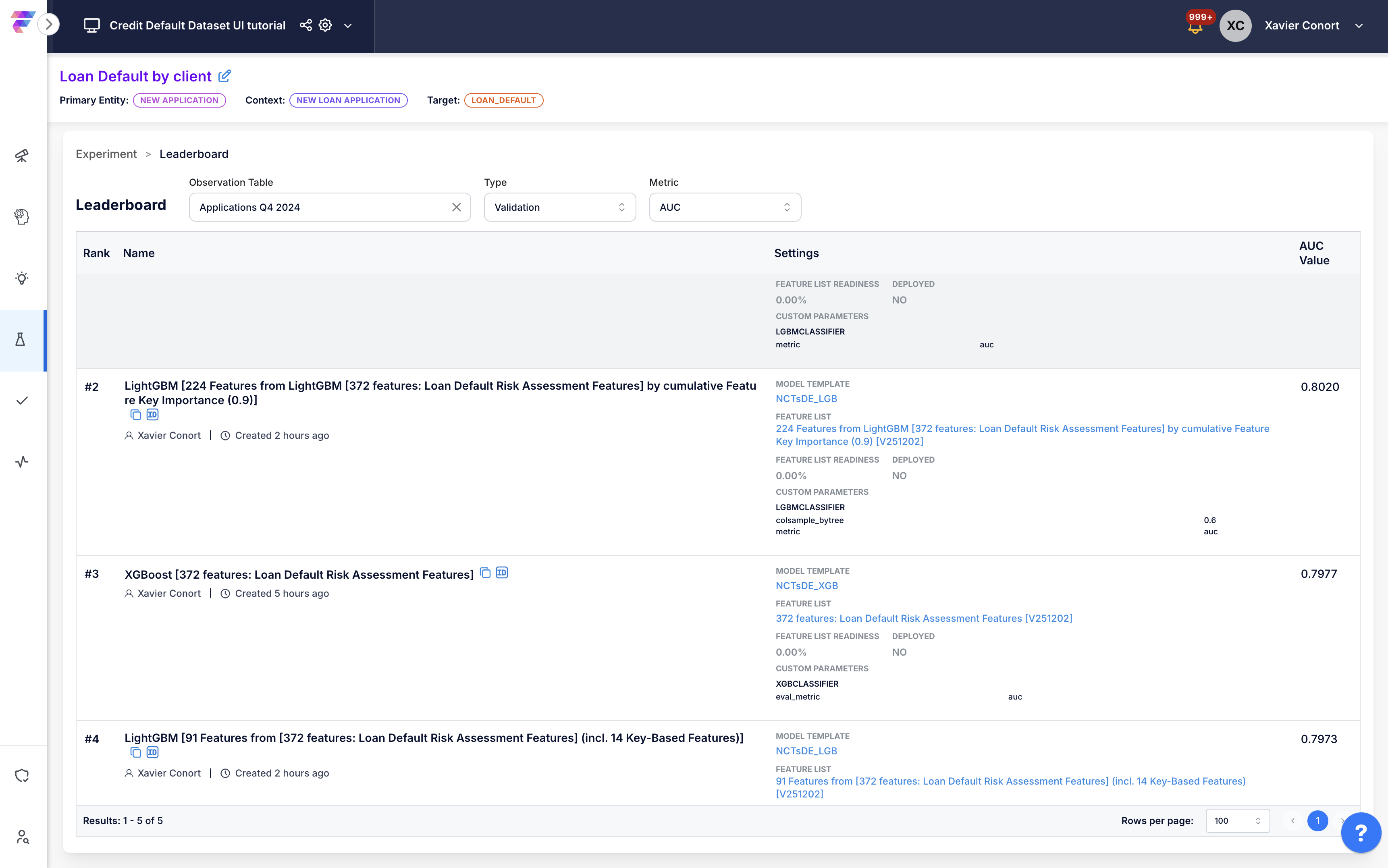
Task: Open the Metric AUC dropdown
Action: click(x=724, y=207)
